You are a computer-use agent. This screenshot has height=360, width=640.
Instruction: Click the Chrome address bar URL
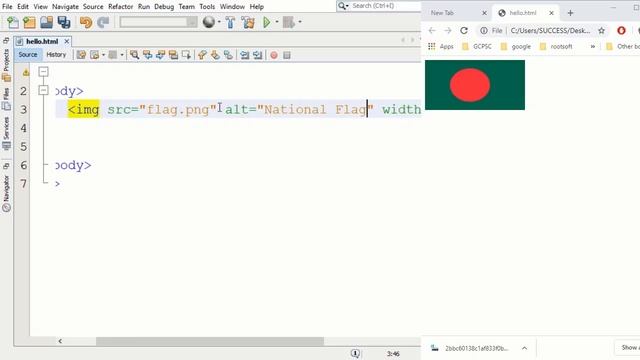[550, 31]
